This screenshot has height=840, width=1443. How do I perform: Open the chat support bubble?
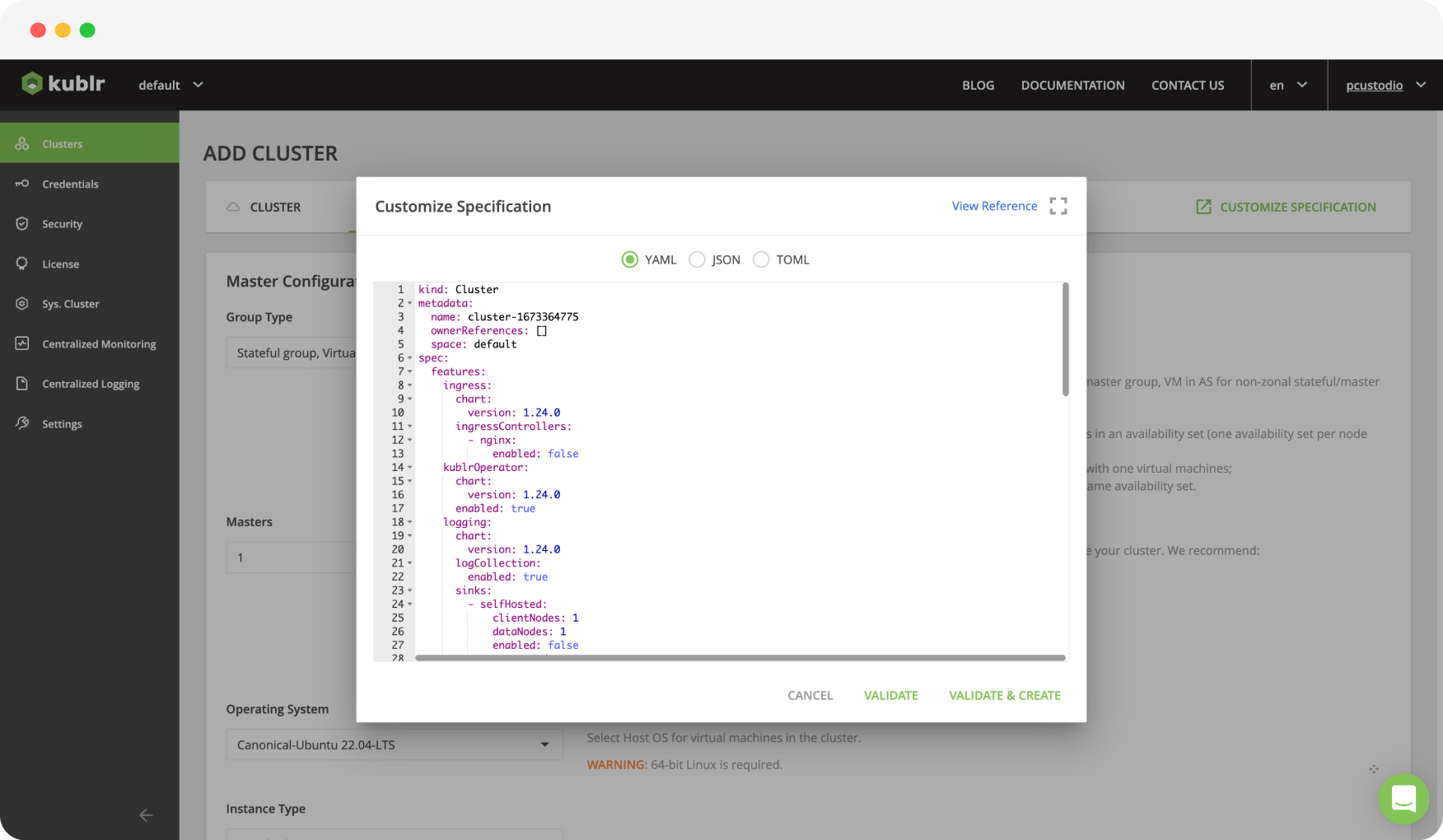(x=1403, y=799)
